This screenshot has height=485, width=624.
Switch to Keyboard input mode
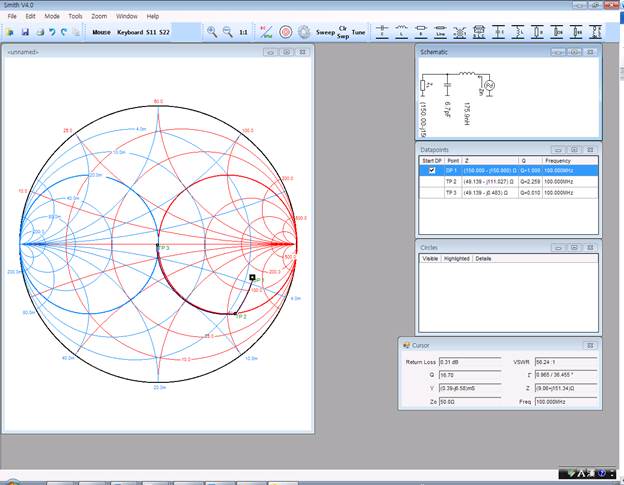[130, 32]
